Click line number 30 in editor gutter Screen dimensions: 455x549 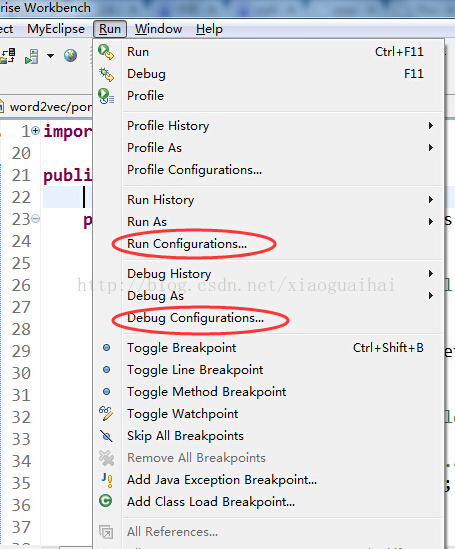(x=21, y=373)
